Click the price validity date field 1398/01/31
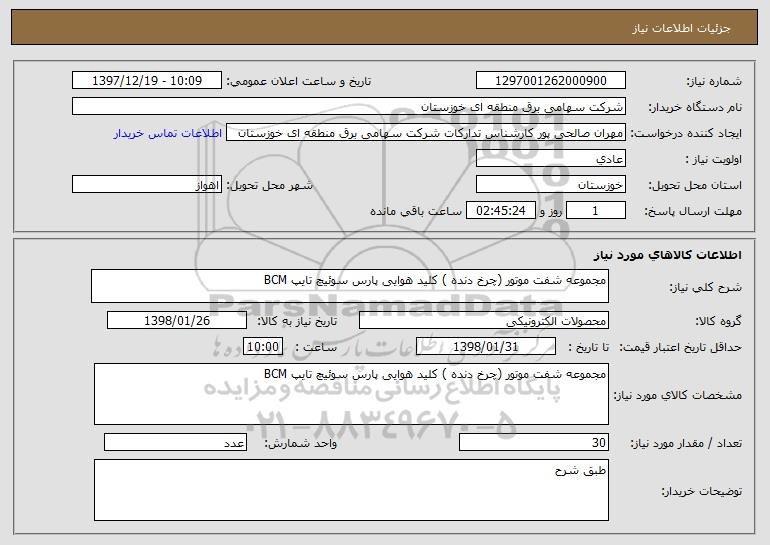770x545 pixels. 485,347
